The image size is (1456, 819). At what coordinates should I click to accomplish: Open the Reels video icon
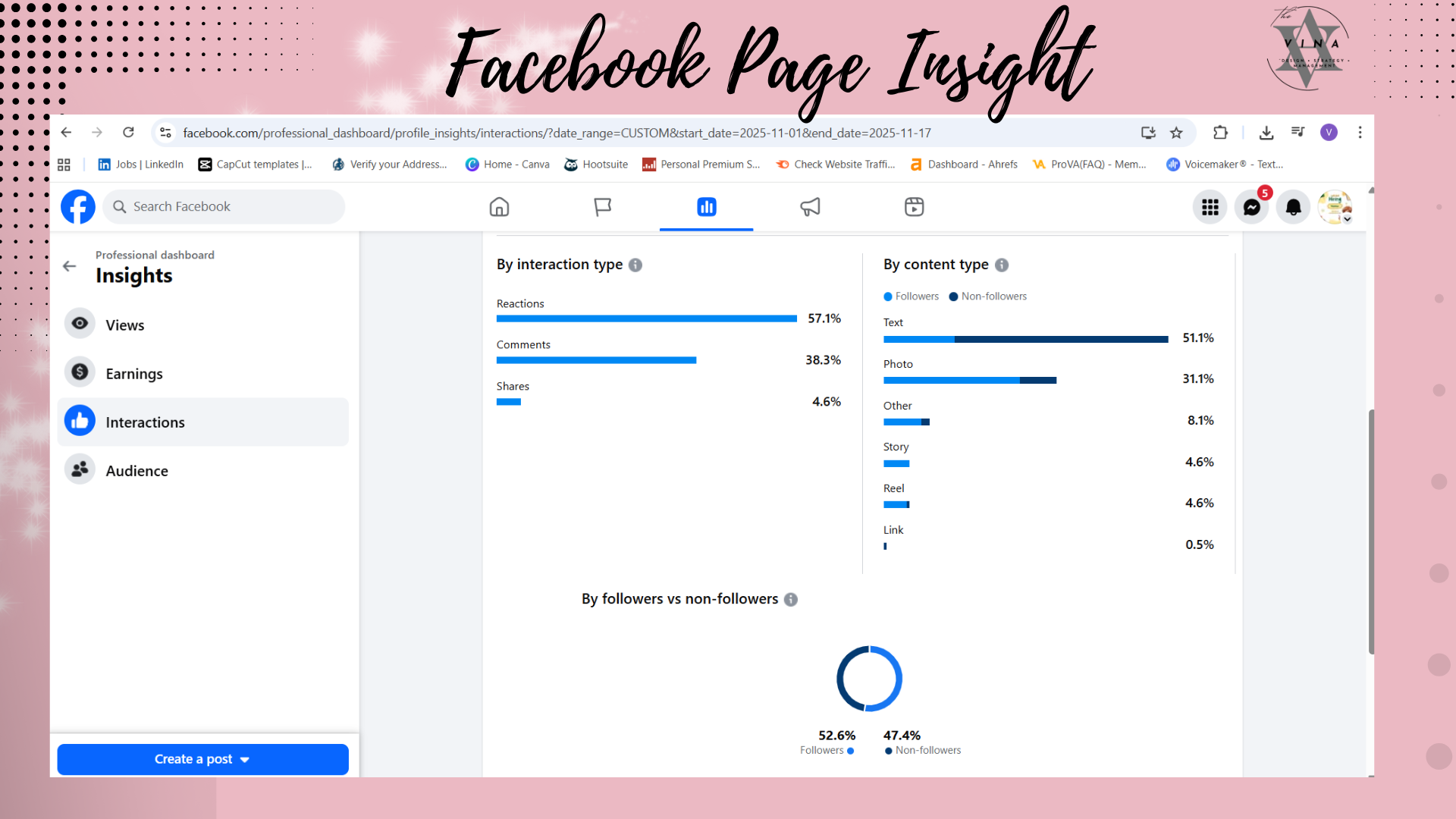[914, 207]
